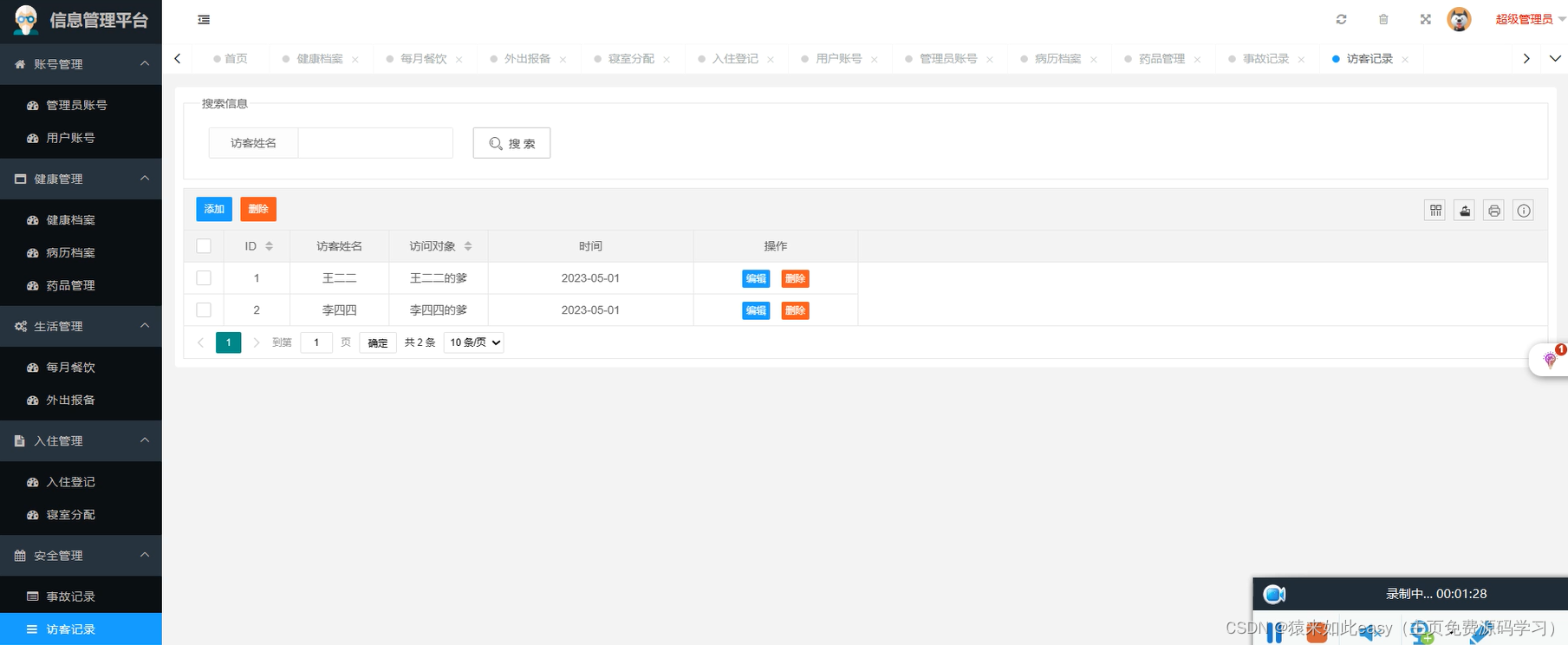Check the checkbox for row 李四四
The height and width of the screenshot is (645, 1568).
pyautogui.click(x=204, y=309)
